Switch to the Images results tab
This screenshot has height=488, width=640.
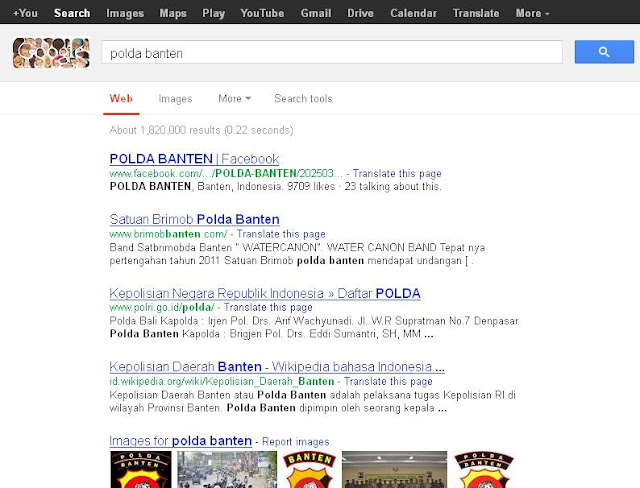175,98
